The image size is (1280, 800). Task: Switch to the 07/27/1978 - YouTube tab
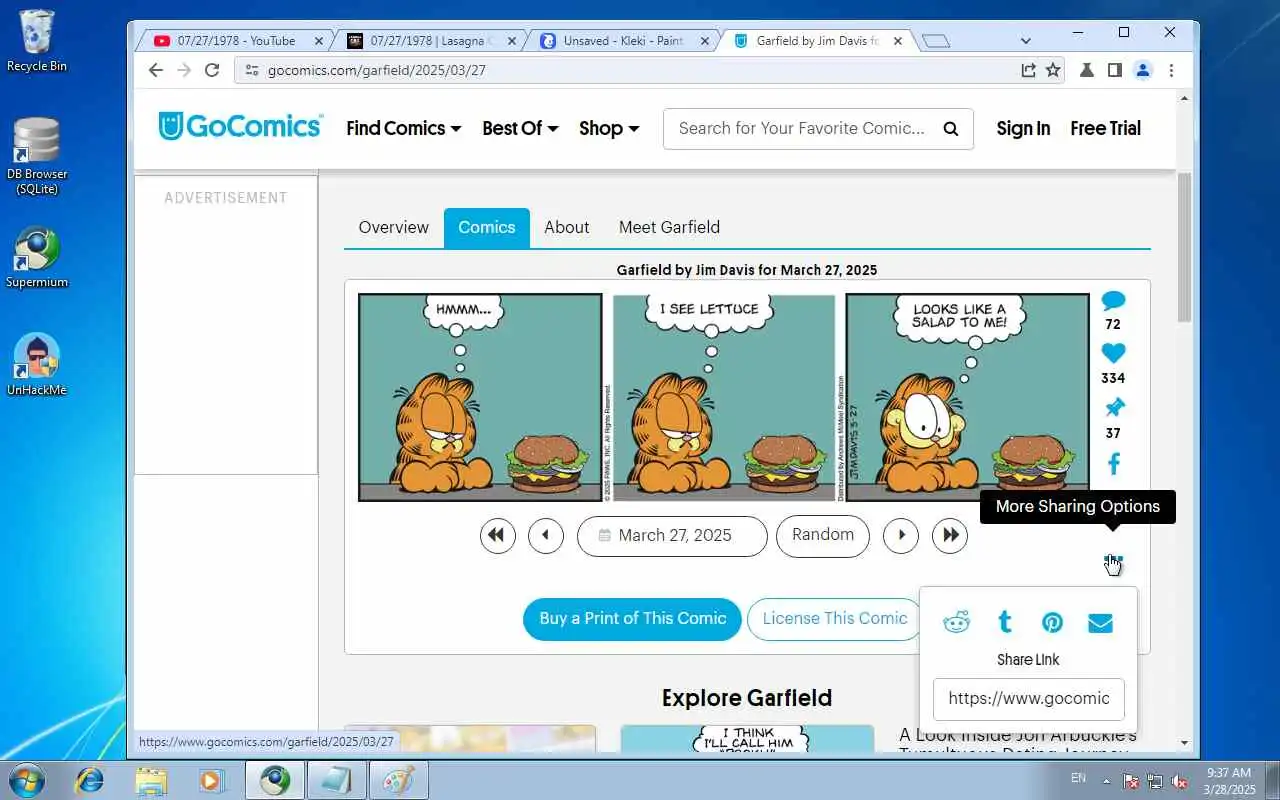click(236, 41)
